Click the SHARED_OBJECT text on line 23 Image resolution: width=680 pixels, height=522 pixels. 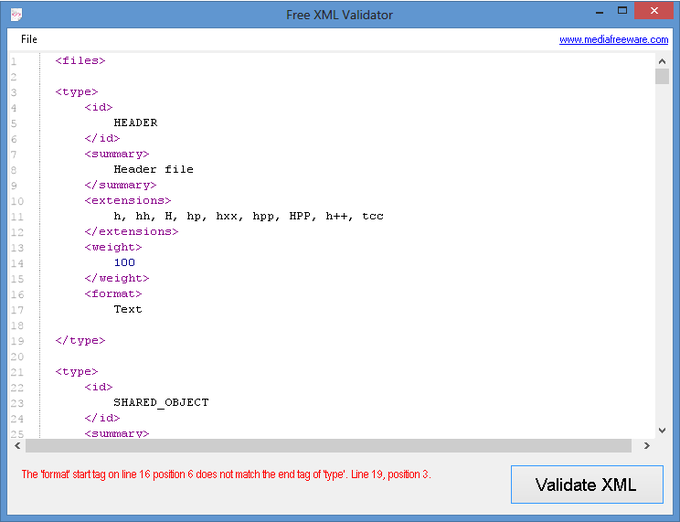click(161, 403)
